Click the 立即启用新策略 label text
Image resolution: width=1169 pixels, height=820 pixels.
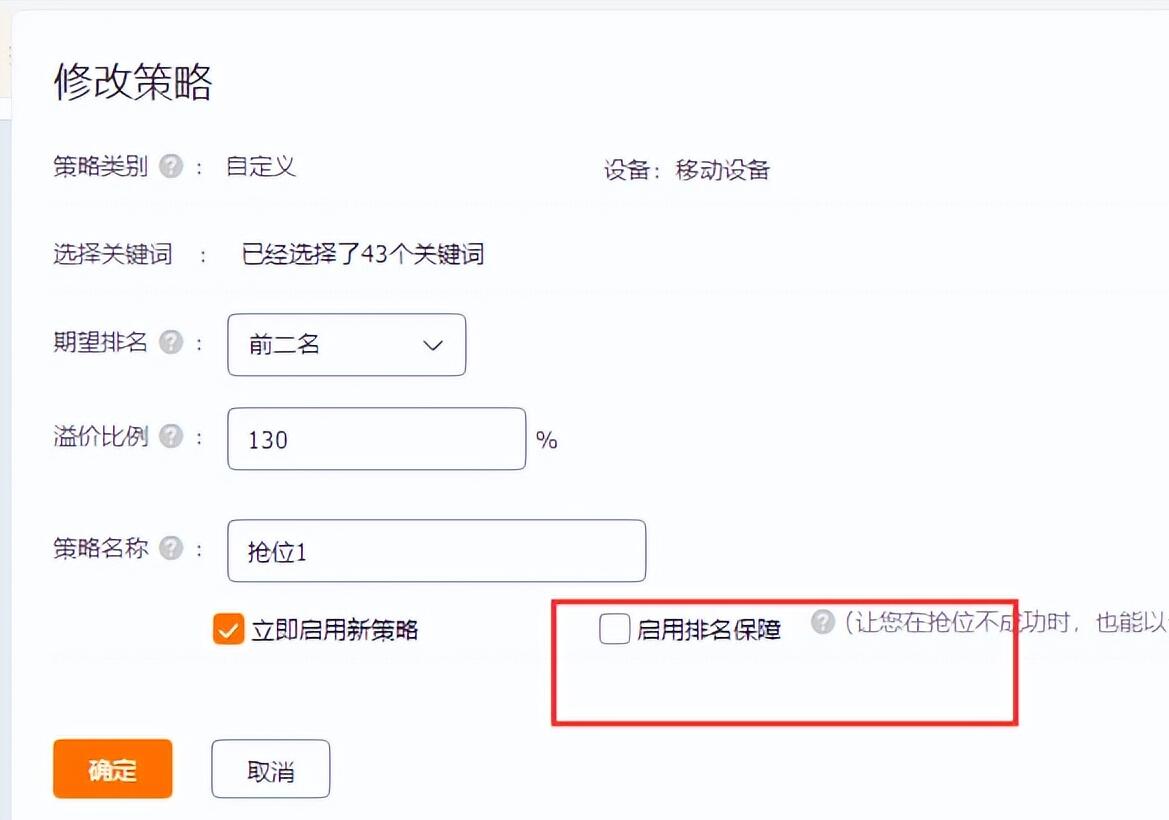click(335, 630)
